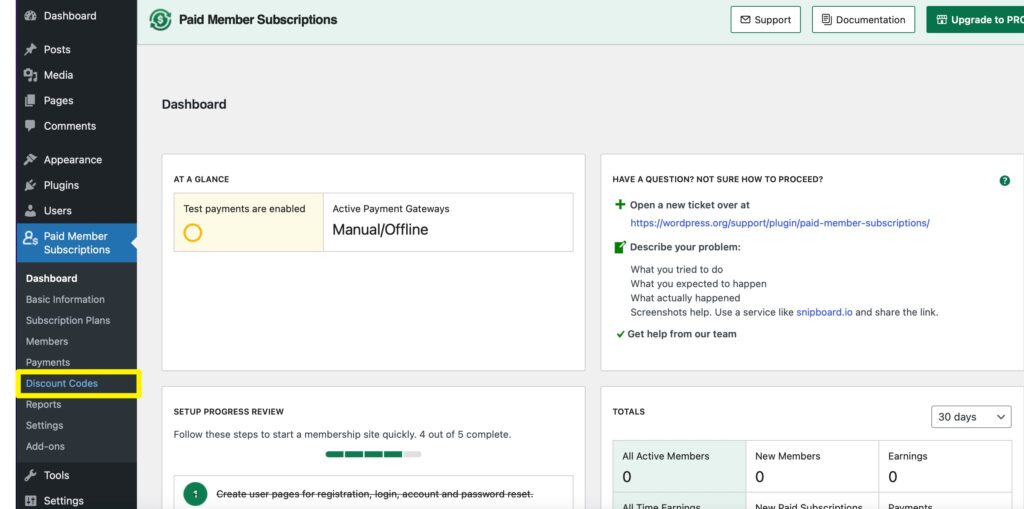Viewport: 1024px width, 509px height.
Task: Click the Pages document icon
Action: coord(30,101)
